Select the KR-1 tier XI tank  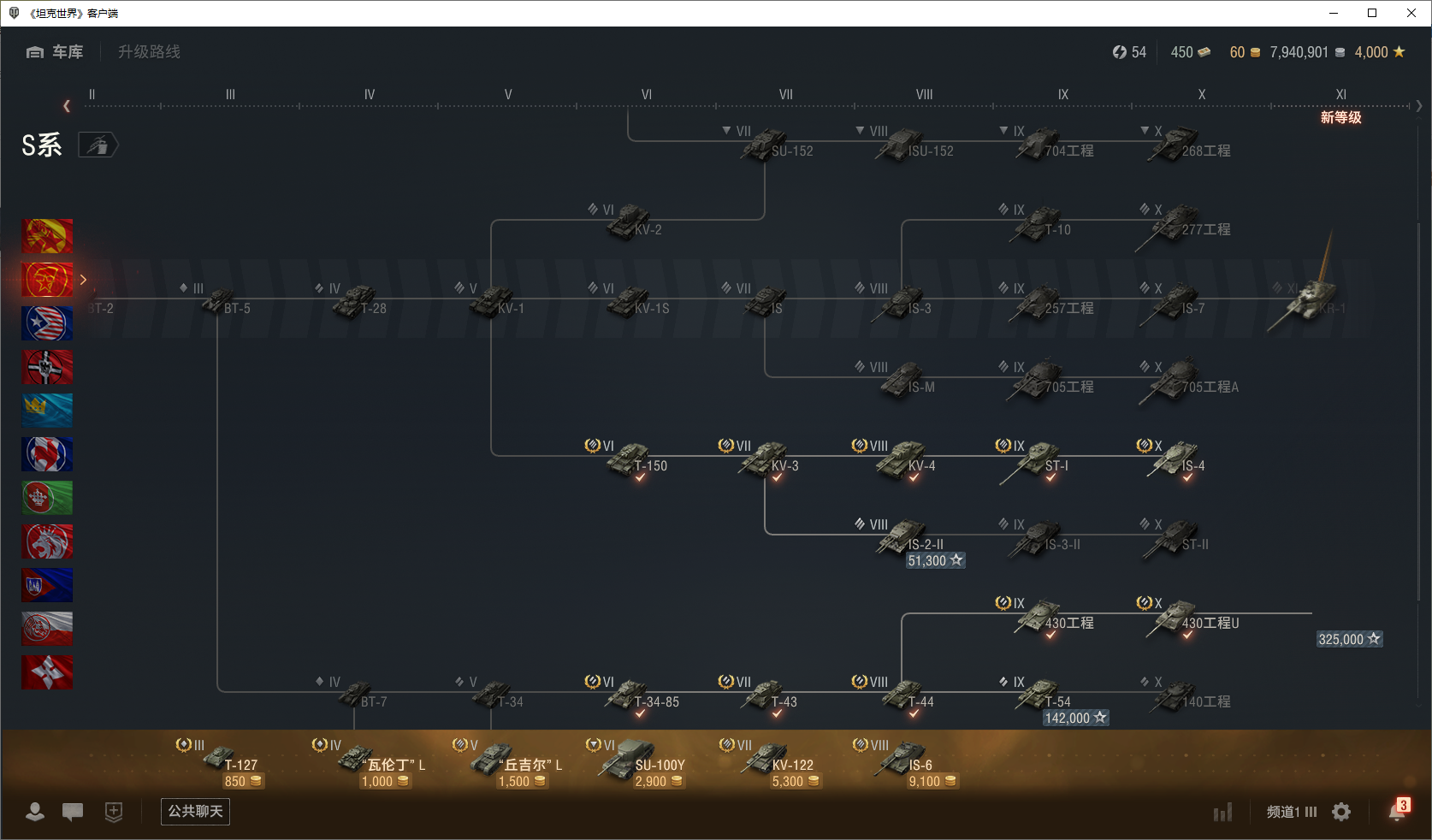coord(1309,299)
